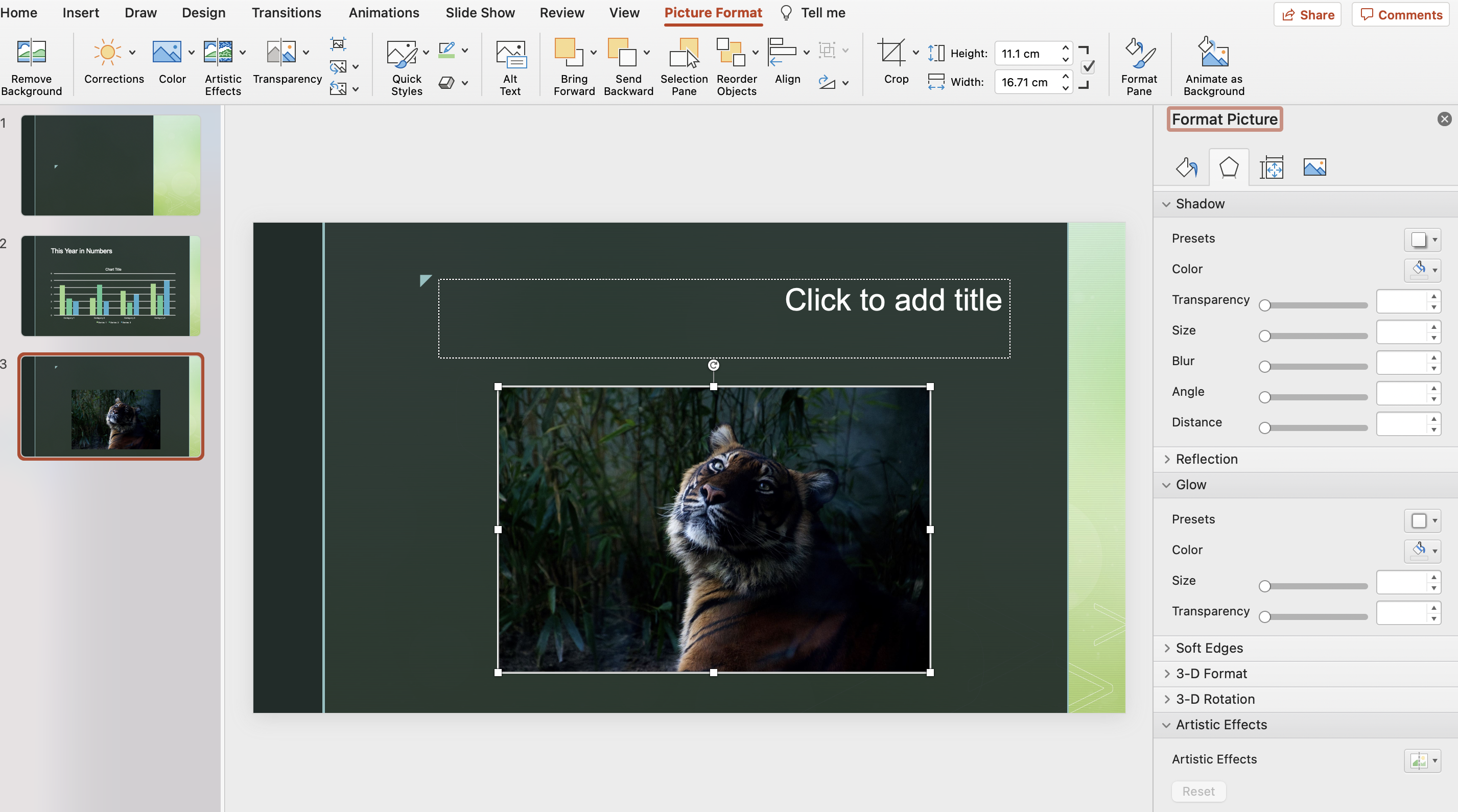Screen dimensions: 1458x812
Task: Open Size & Properties pane icon
Action: [x=1271, y=168]
